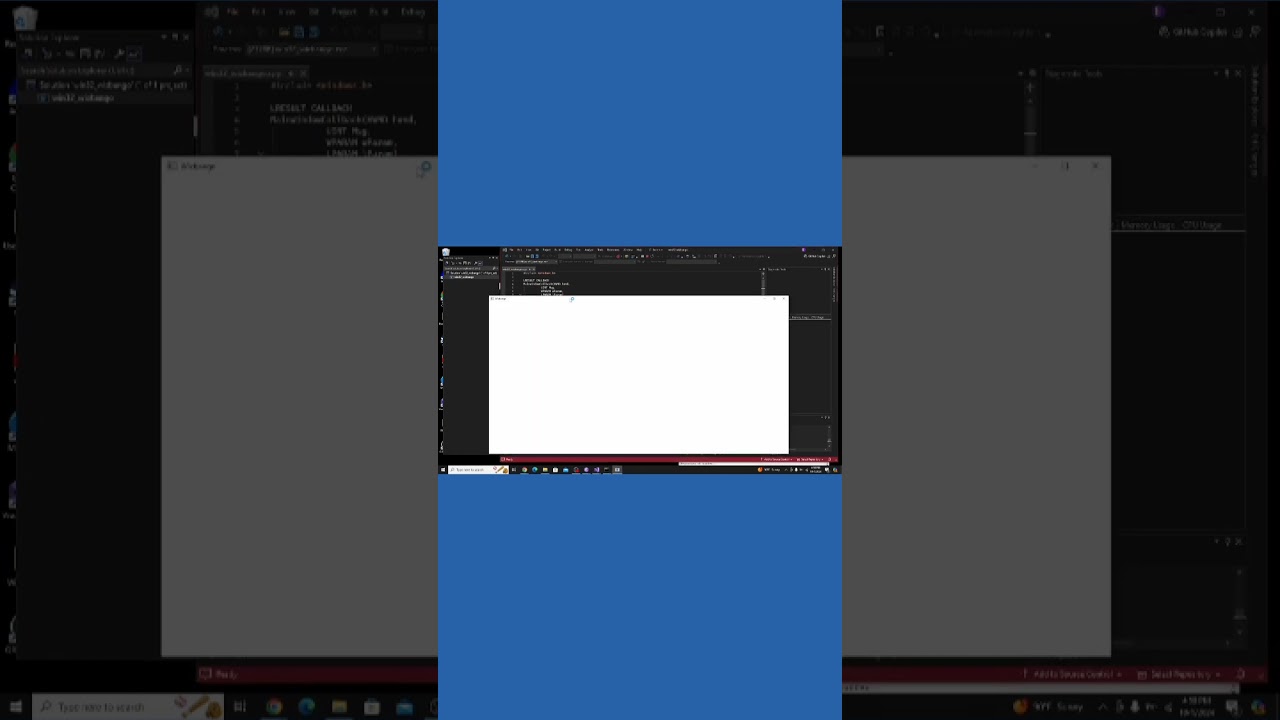Screen dimensions: 1280x720
Task: Click Chrome icon in small centered screenshot taskbar
Action: [524, 470]
